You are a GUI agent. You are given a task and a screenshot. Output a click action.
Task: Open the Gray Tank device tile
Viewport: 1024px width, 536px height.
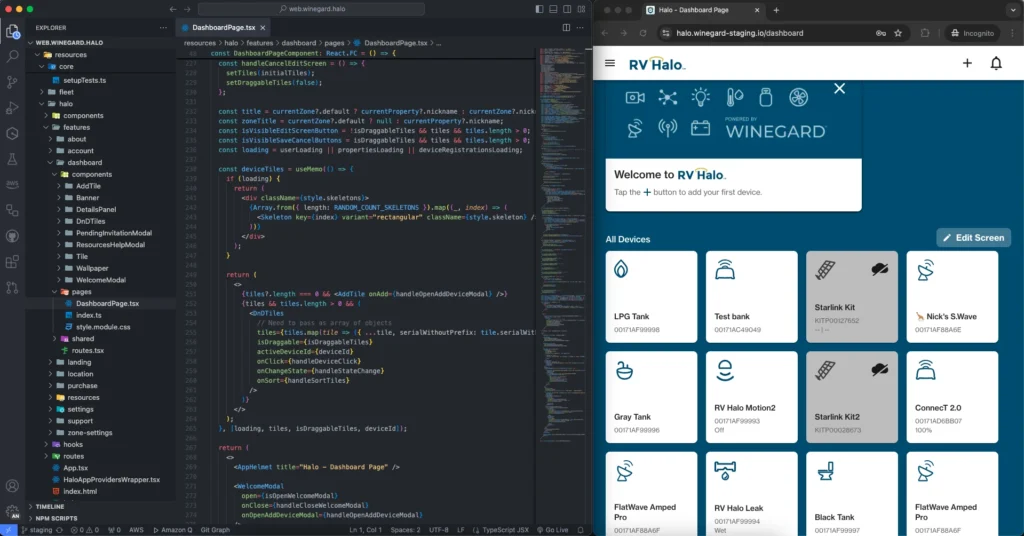651,397
